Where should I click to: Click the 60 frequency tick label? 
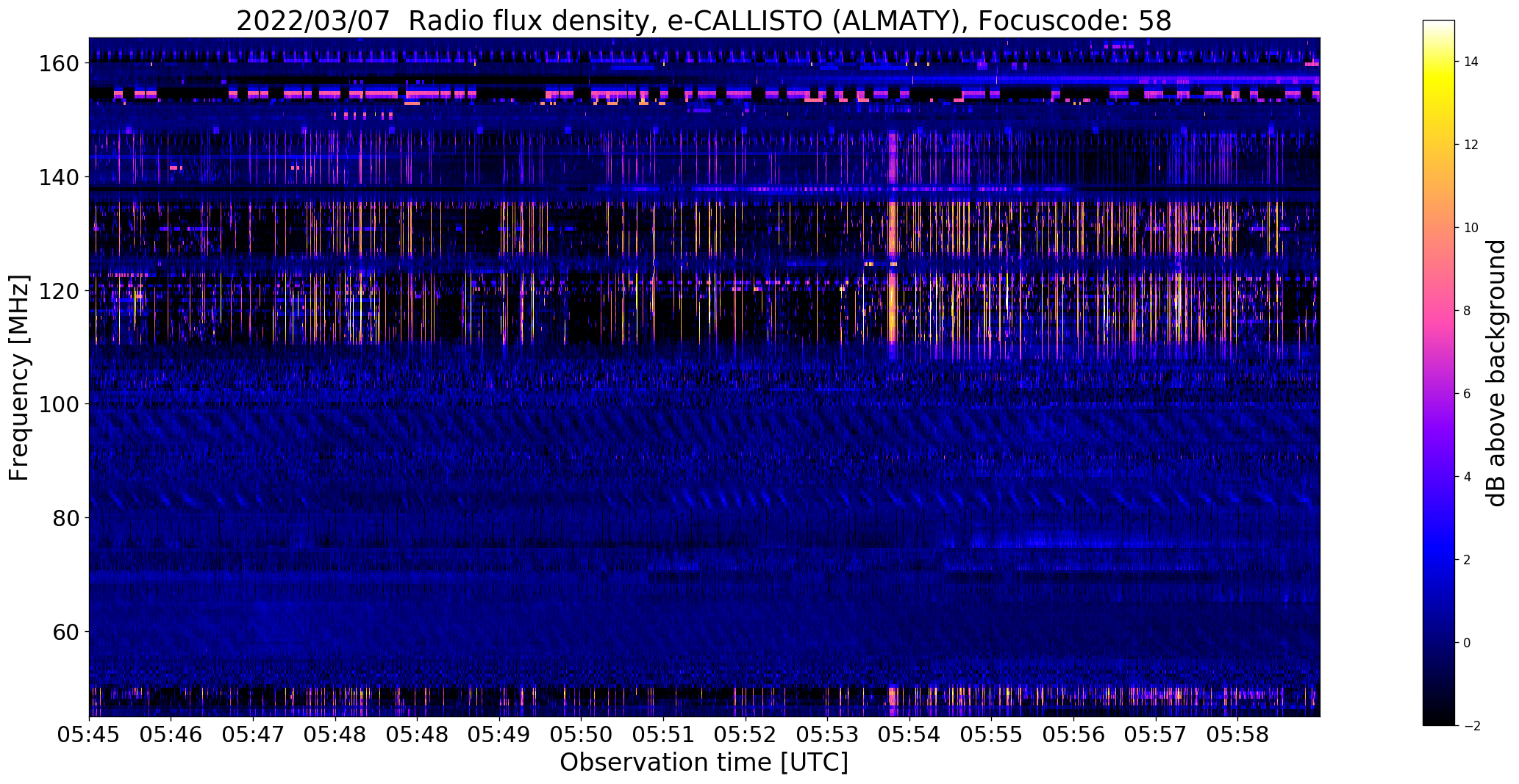[65, 632]
